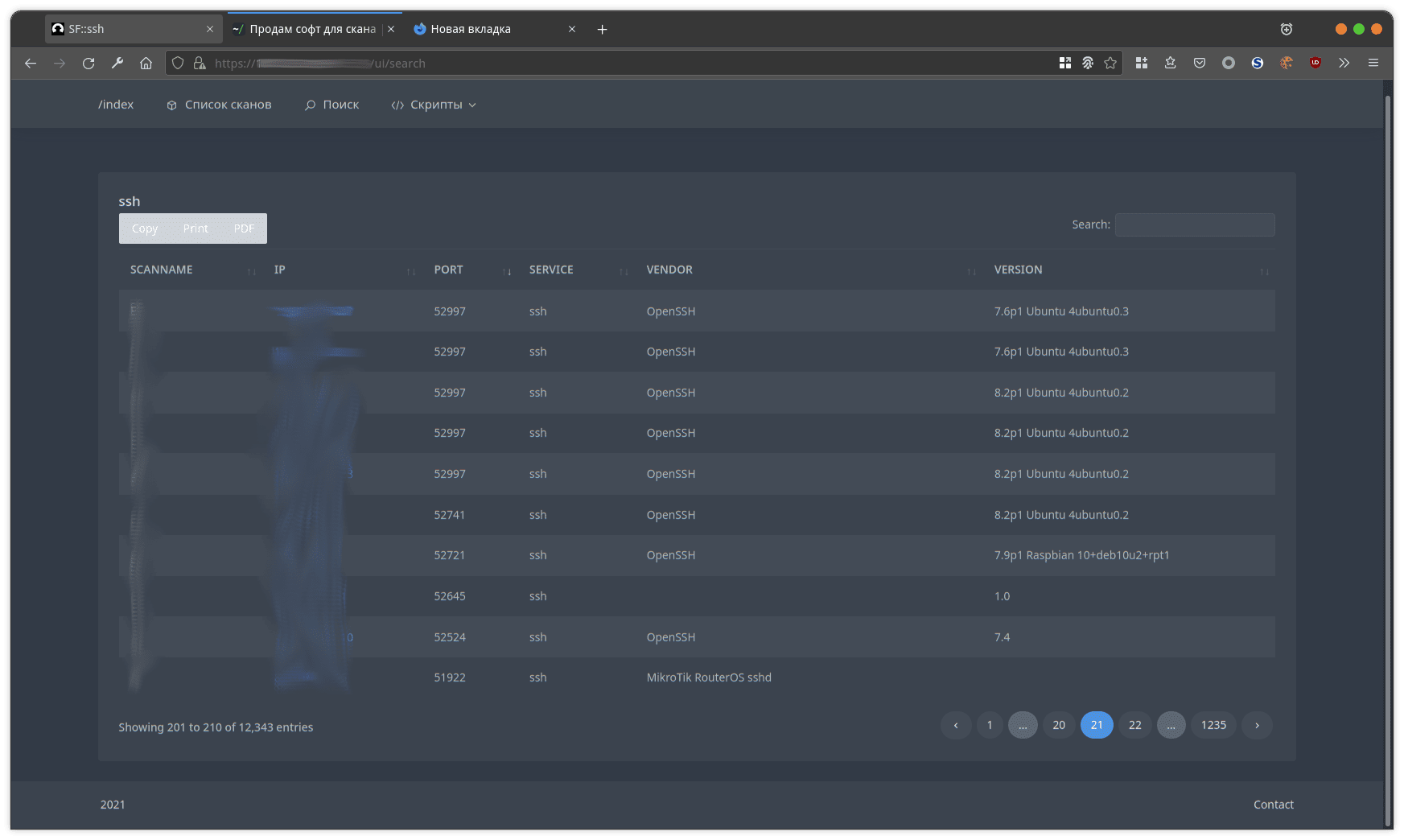Open the uBlock Origin extension icon
This screenshot has height=840, width=1404.
pos(1315,63)
